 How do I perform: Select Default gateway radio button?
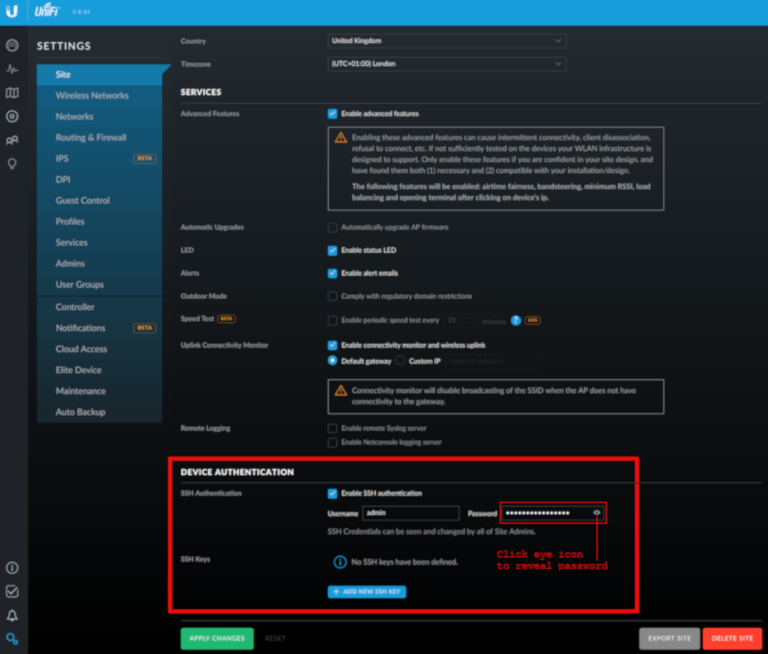(x=332, y=361)
